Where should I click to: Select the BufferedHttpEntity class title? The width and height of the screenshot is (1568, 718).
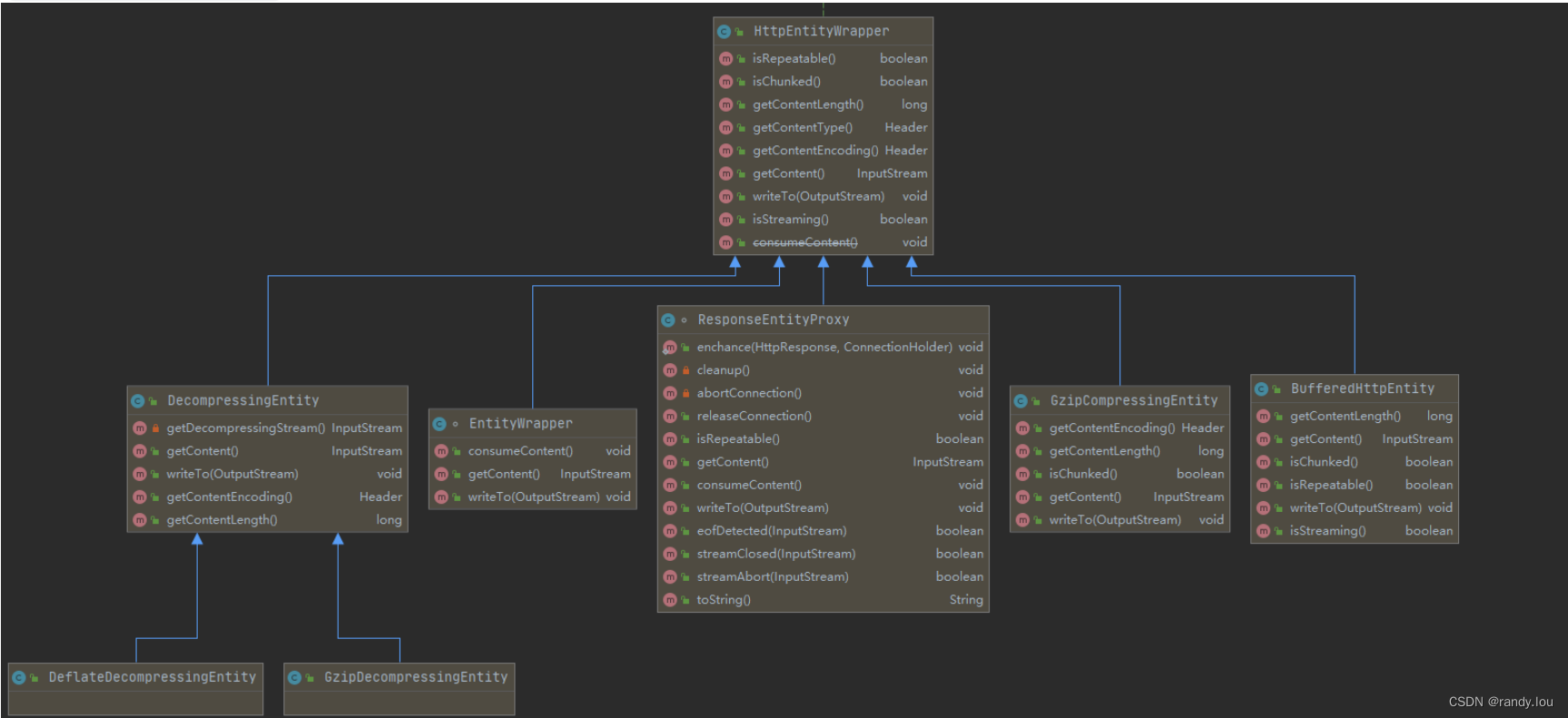pyautogui.click(x=1363, y=389)
